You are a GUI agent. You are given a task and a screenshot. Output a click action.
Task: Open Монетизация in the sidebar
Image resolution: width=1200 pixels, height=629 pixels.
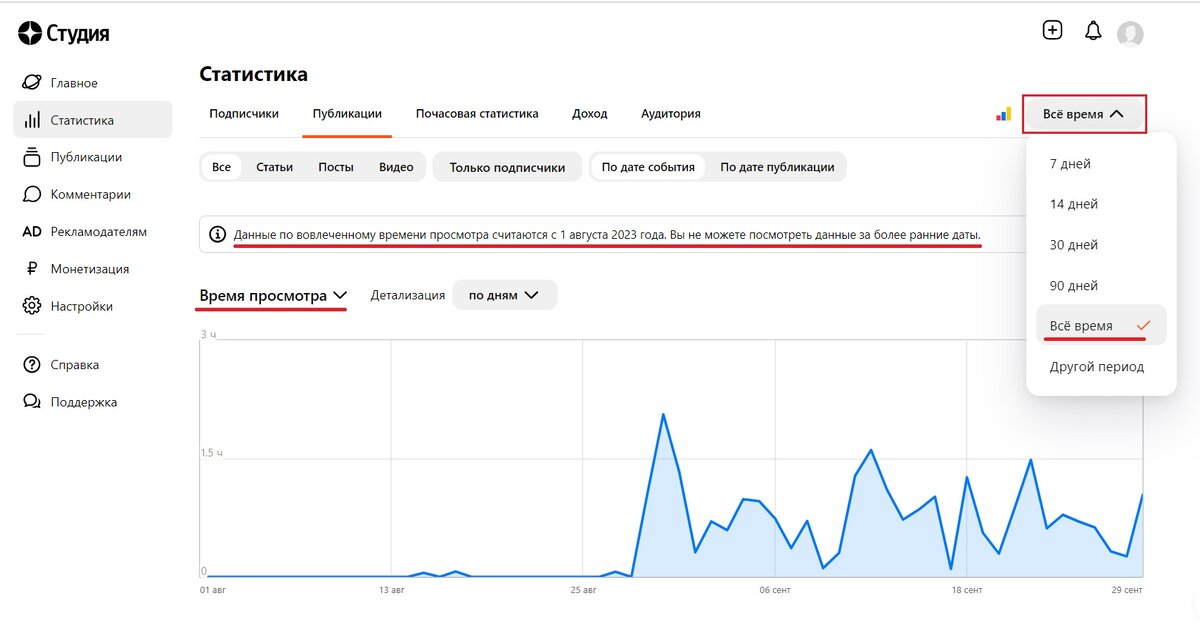tap(92, 269)
